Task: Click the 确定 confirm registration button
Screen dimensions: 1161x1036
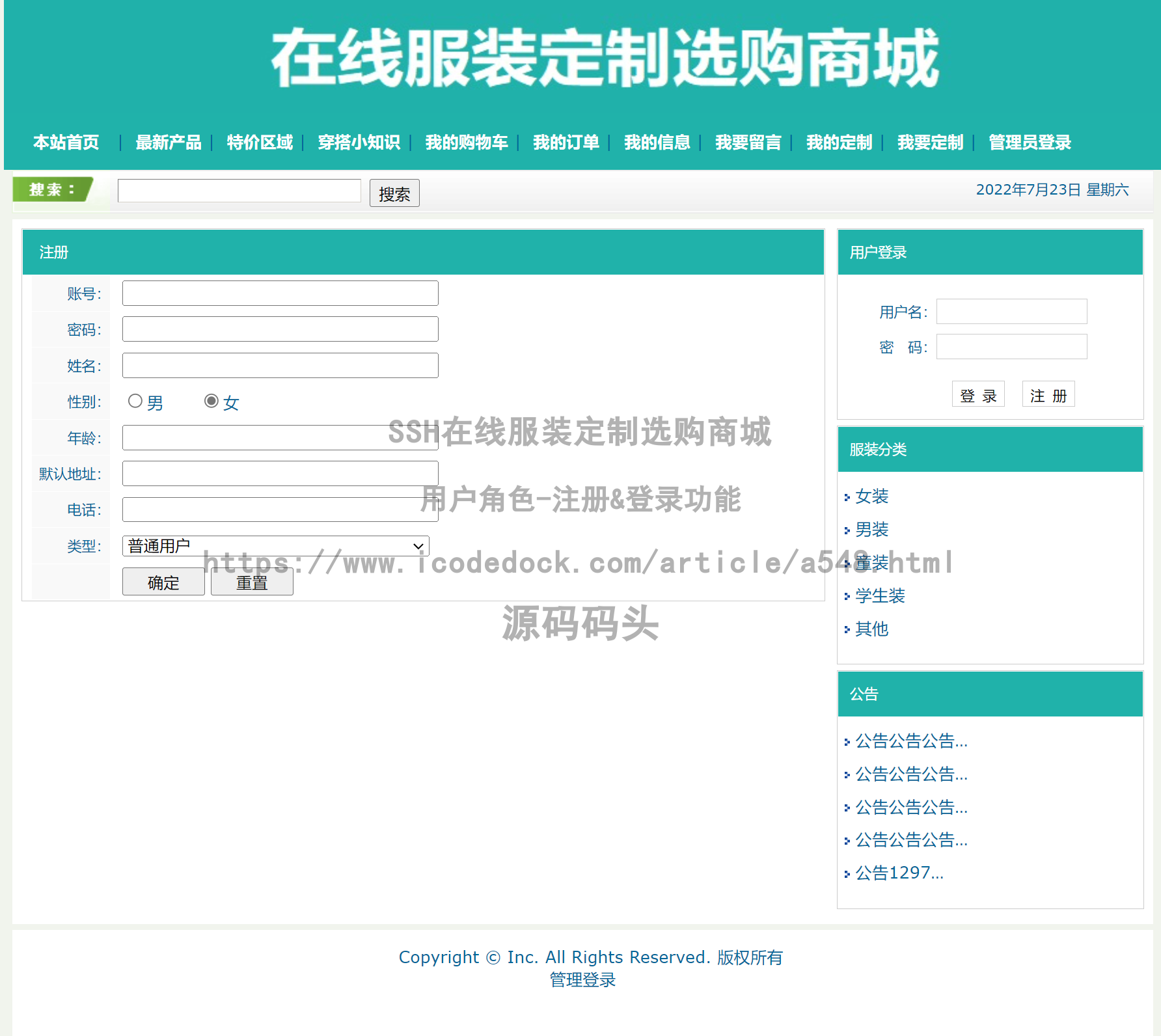Action: pos(163,582)
